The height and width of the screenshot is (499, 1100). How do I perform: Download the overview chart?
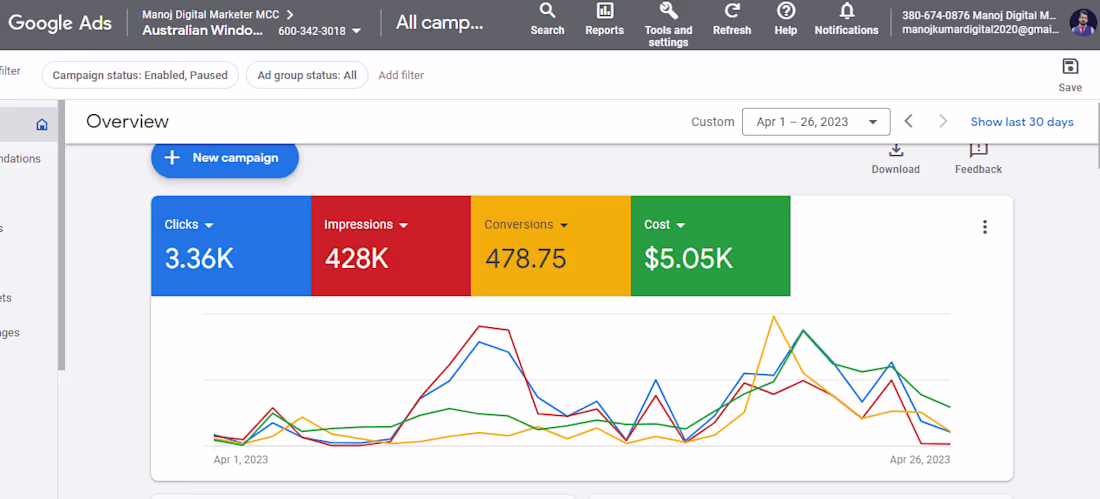coord(895,159)
